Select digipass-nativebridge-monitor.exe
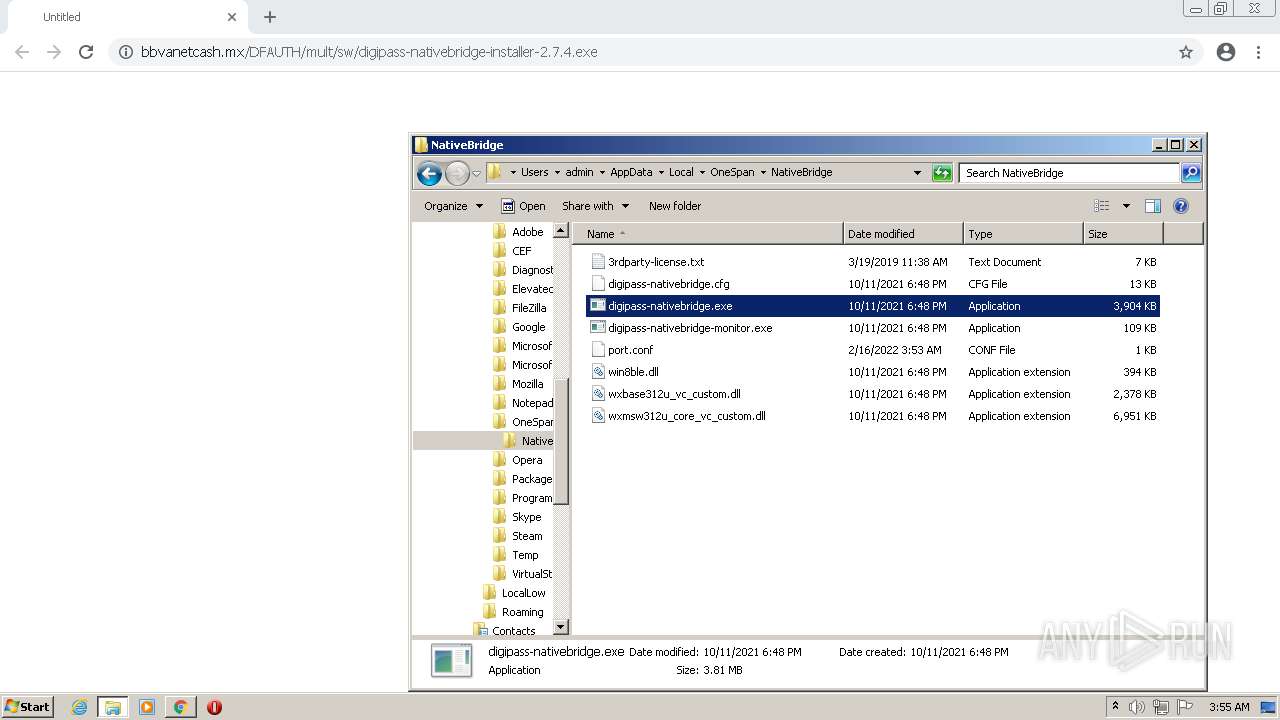This screenshot has height=720, width=1280. [x=690, y=328]
